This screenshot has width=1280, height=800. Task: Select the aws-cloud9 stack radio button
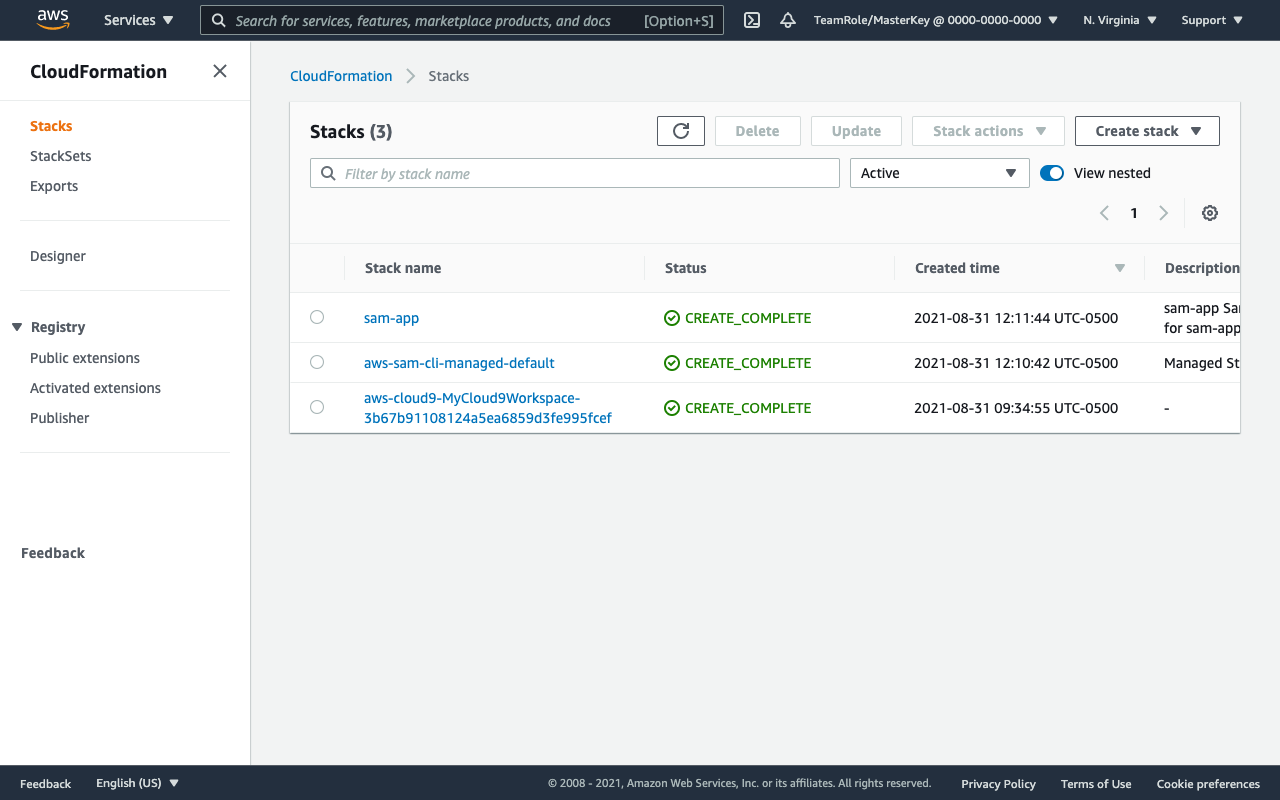(x=317, y=407)
